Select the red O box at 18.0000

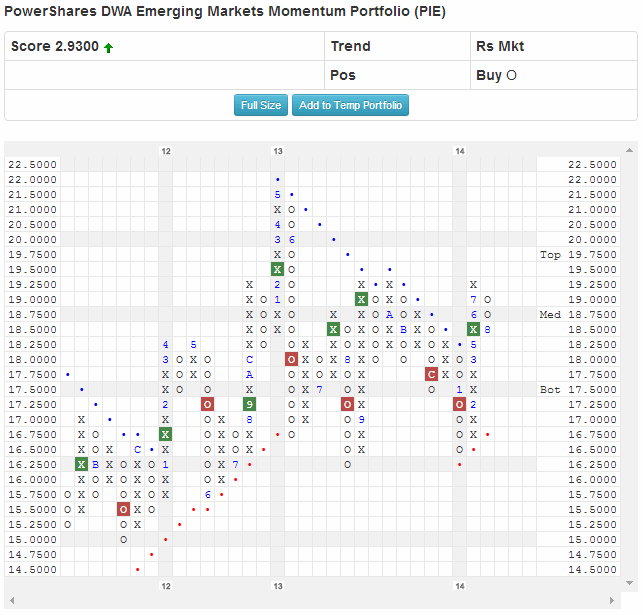(291, 359)
